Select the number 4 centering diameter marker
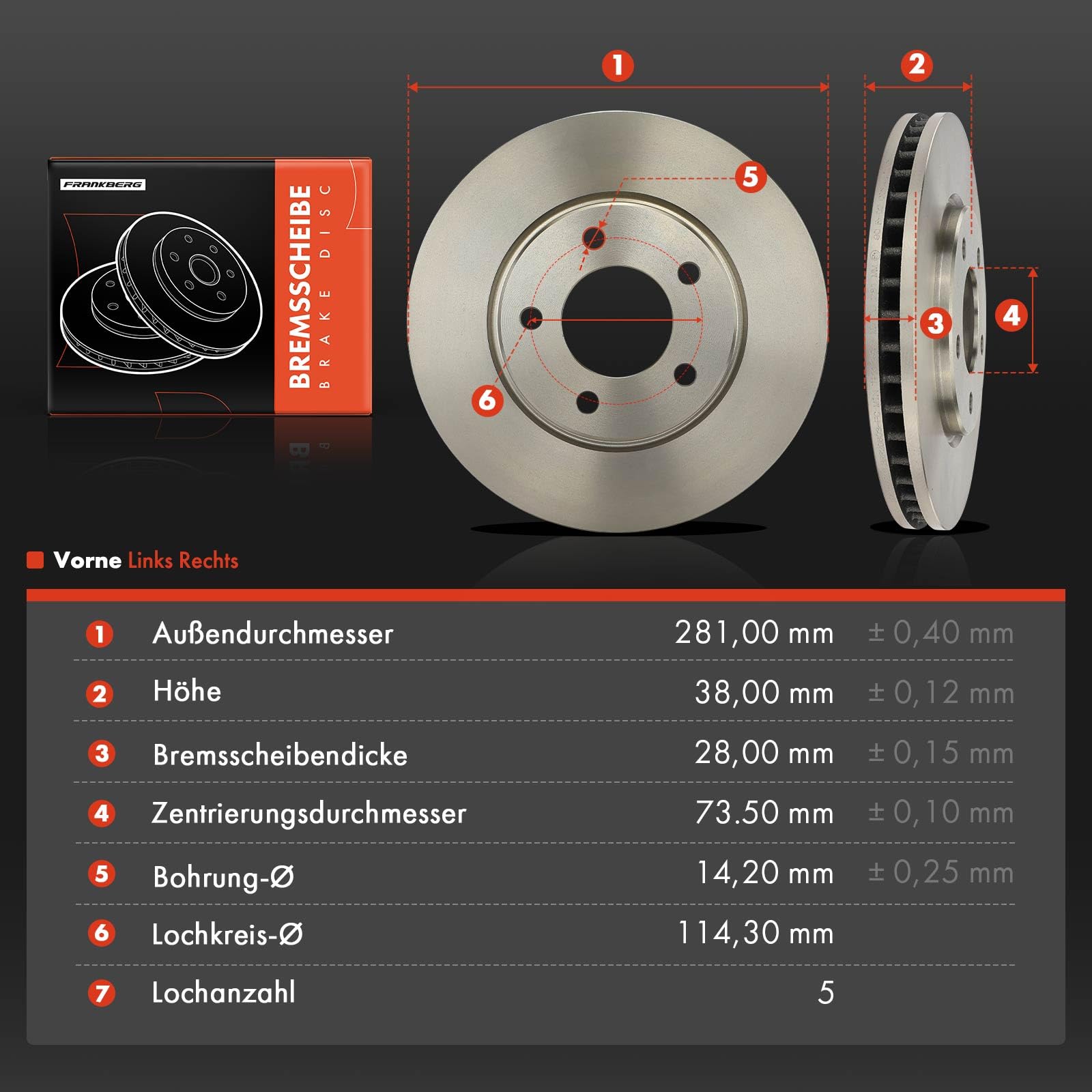The height and width of the screenshot is (1092, 1092). (1011, 315)
